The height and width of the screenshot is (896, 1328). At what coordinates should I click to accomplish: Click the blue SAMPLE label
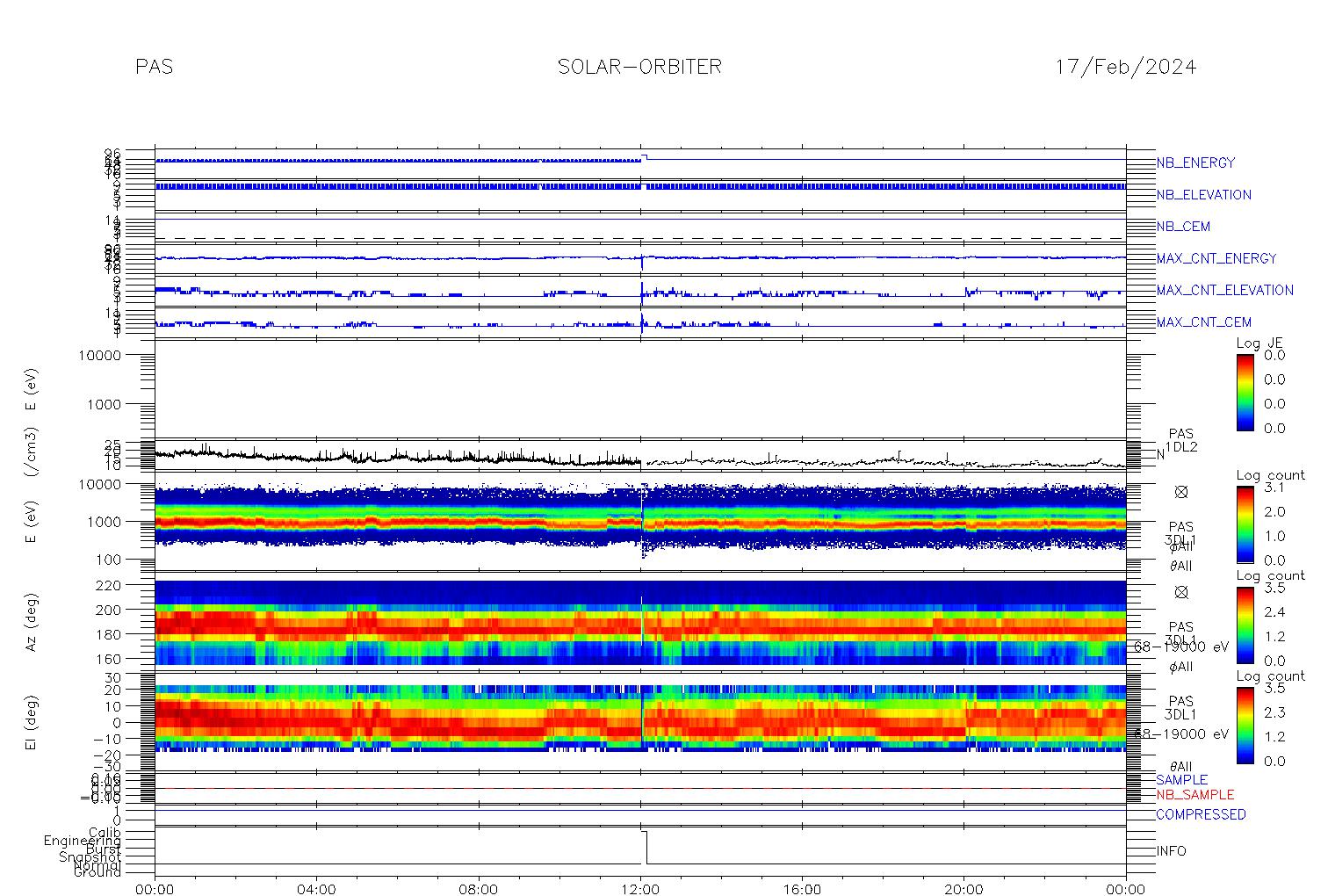pyautogui.click(x=1181, y=780)
